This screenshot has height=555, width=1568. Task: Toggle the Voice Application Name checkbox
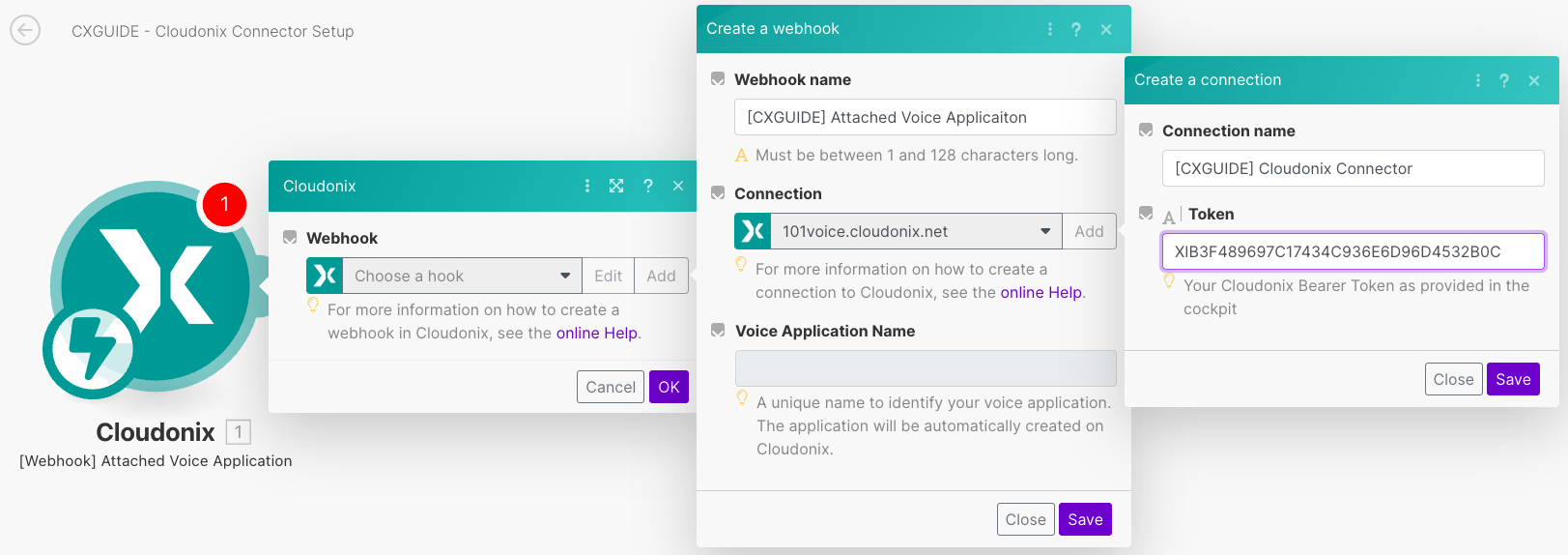(718, 331)
